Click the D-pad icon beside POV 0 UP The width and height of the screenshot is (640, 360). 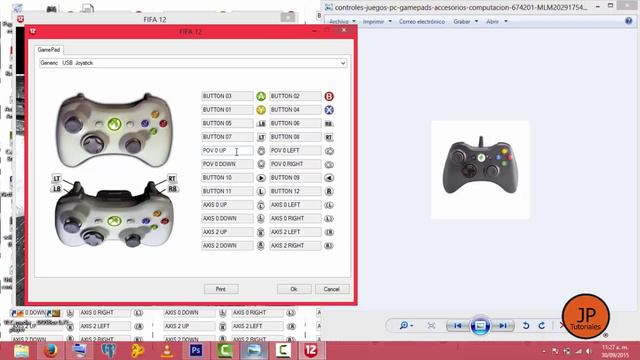coord(261,151)
